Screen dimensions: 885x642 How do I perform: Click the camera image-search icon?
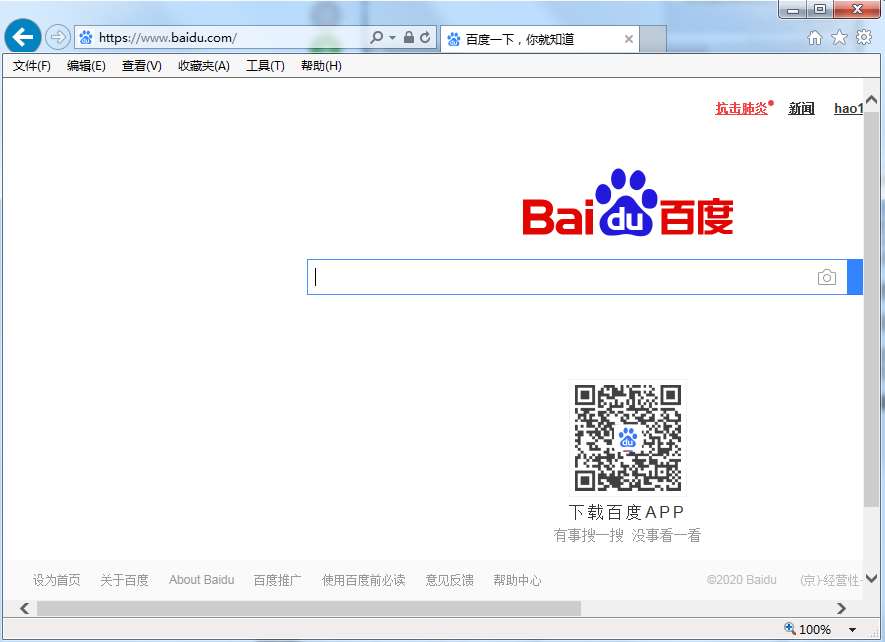pyautogui.click(x=826, y=277)
